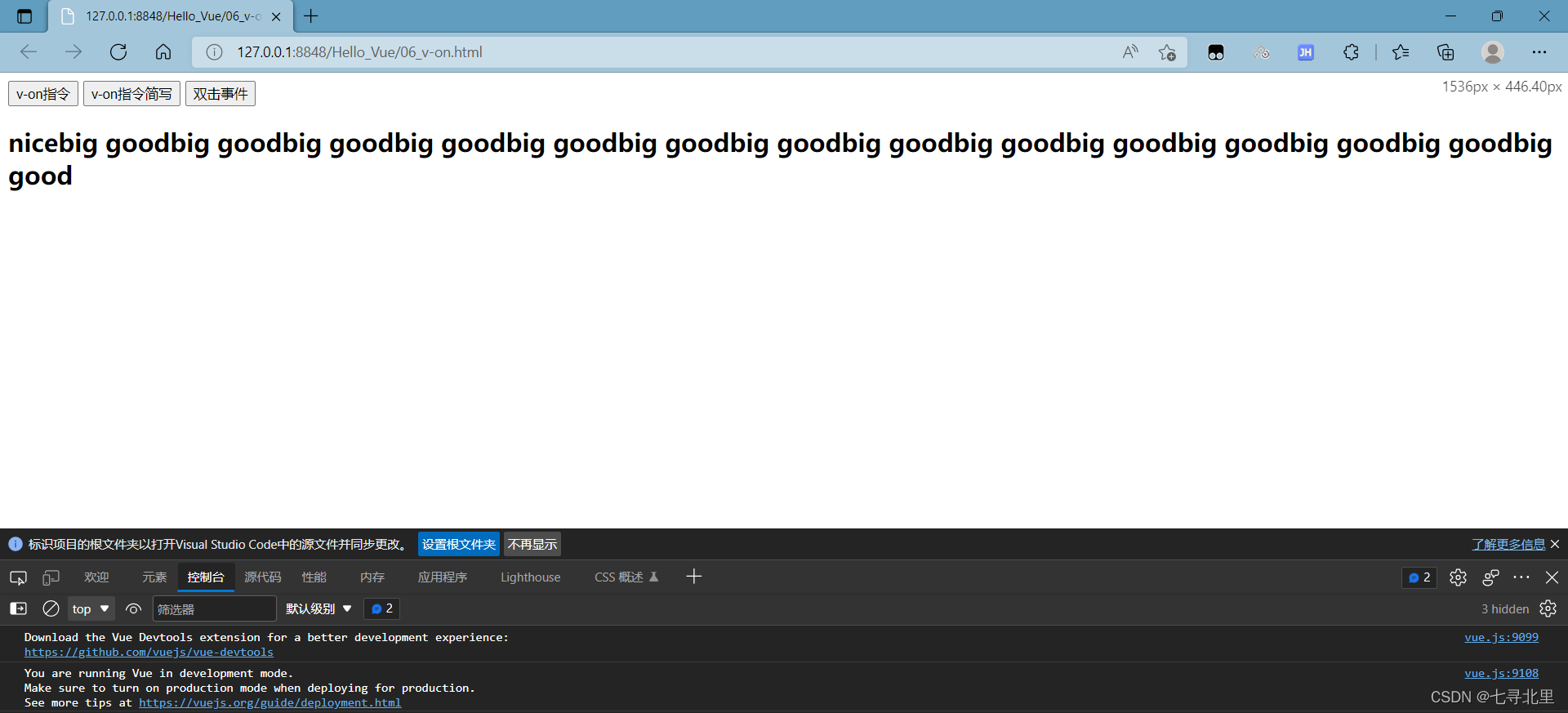
Task: Switch to the 性能 tab
Action: 314,577
